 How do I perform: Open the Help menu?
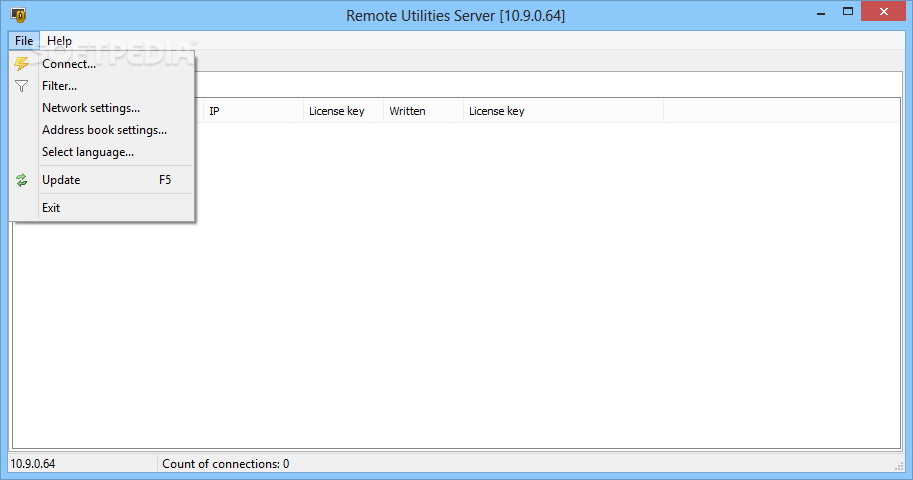59,41
